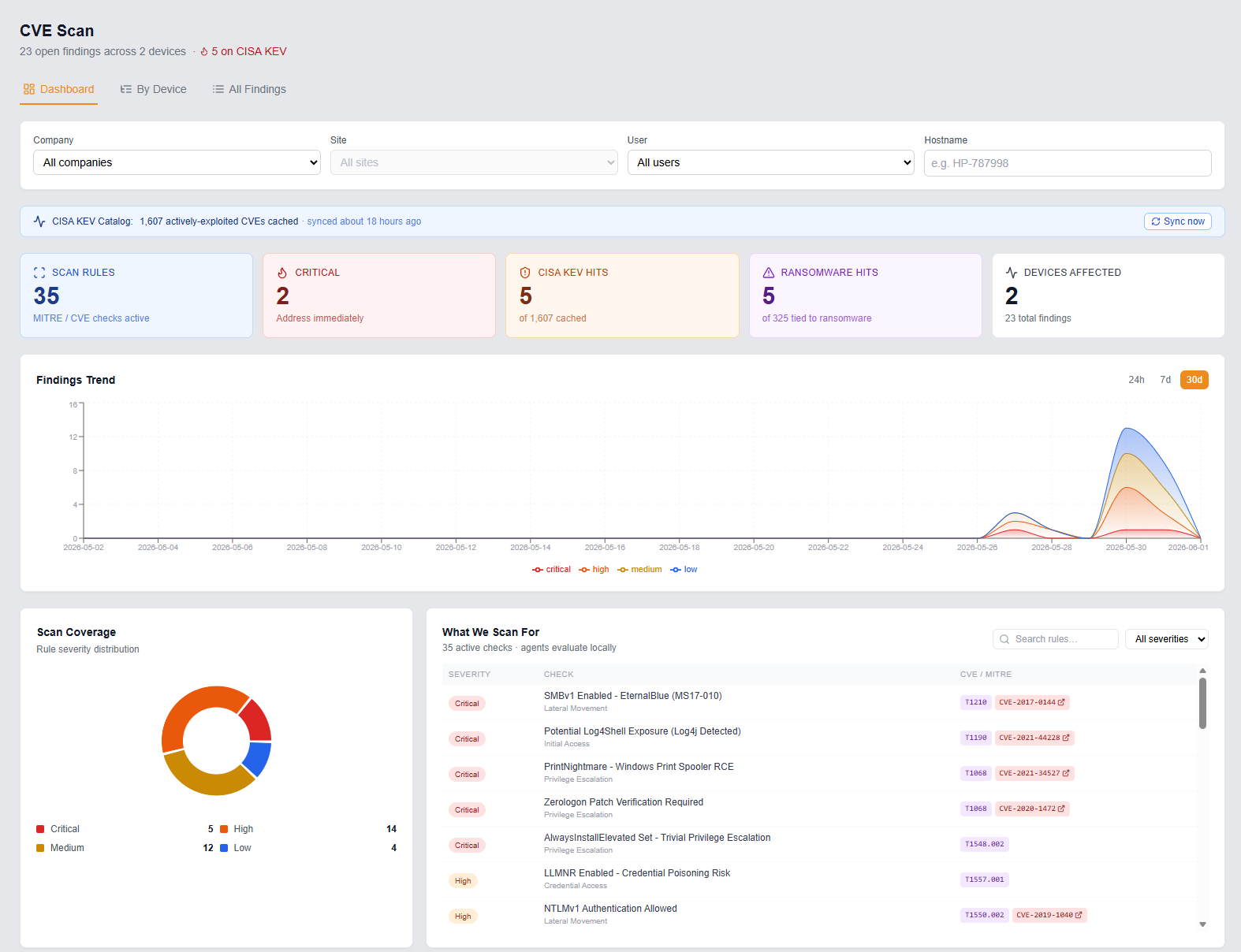This screenshot has height=952, width=1241.
Task: Click the High badge in the LLMNR row
Action: (463, 881)
